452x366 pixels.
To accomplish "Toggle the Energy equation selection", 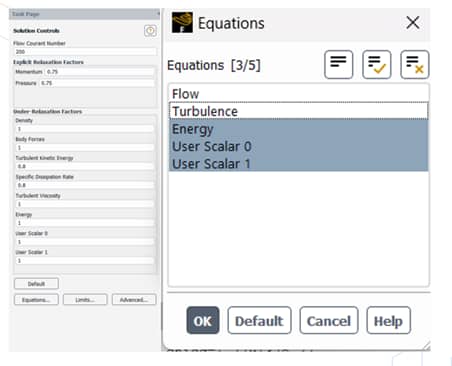I will click(299, 129).
